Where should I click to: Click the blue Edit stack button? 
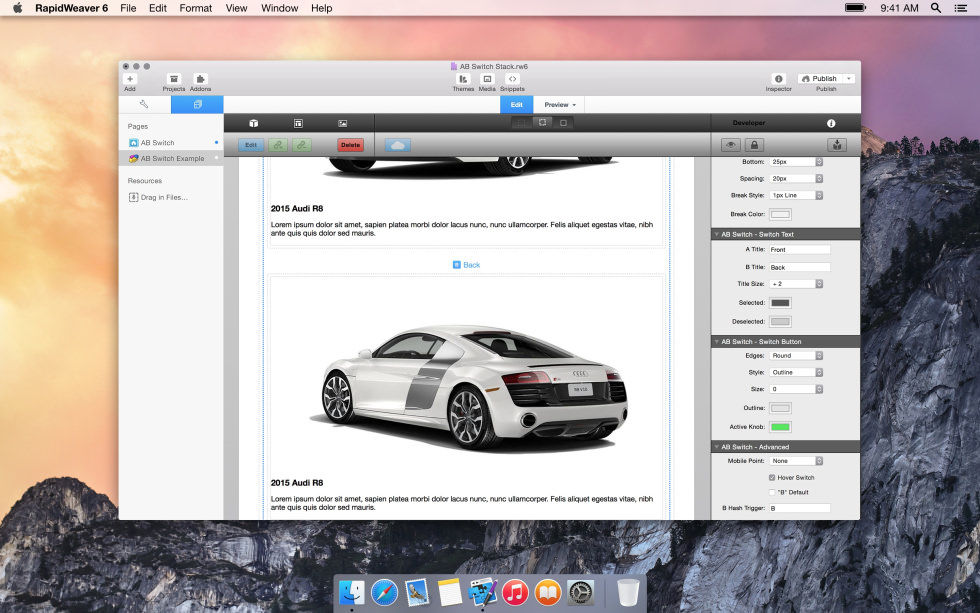251,145
